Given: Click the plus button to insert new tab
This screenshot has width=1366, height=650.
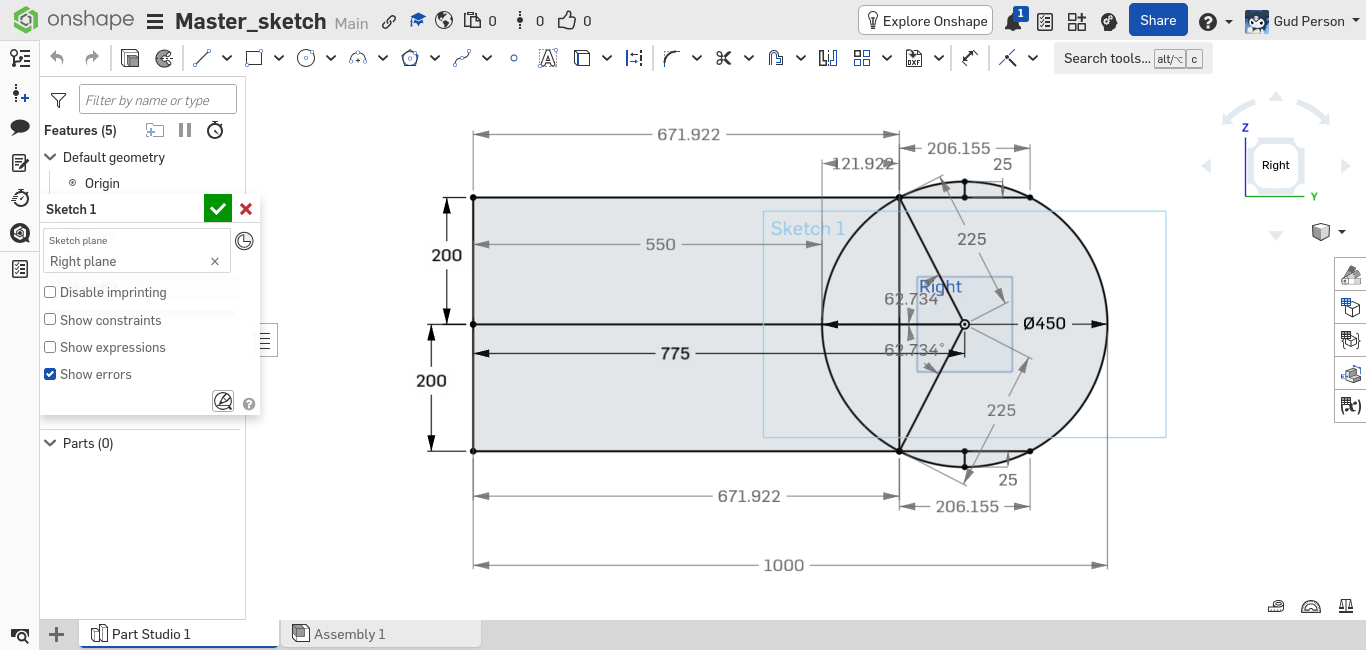Looking at the screenshot, I should pos(57,634).
